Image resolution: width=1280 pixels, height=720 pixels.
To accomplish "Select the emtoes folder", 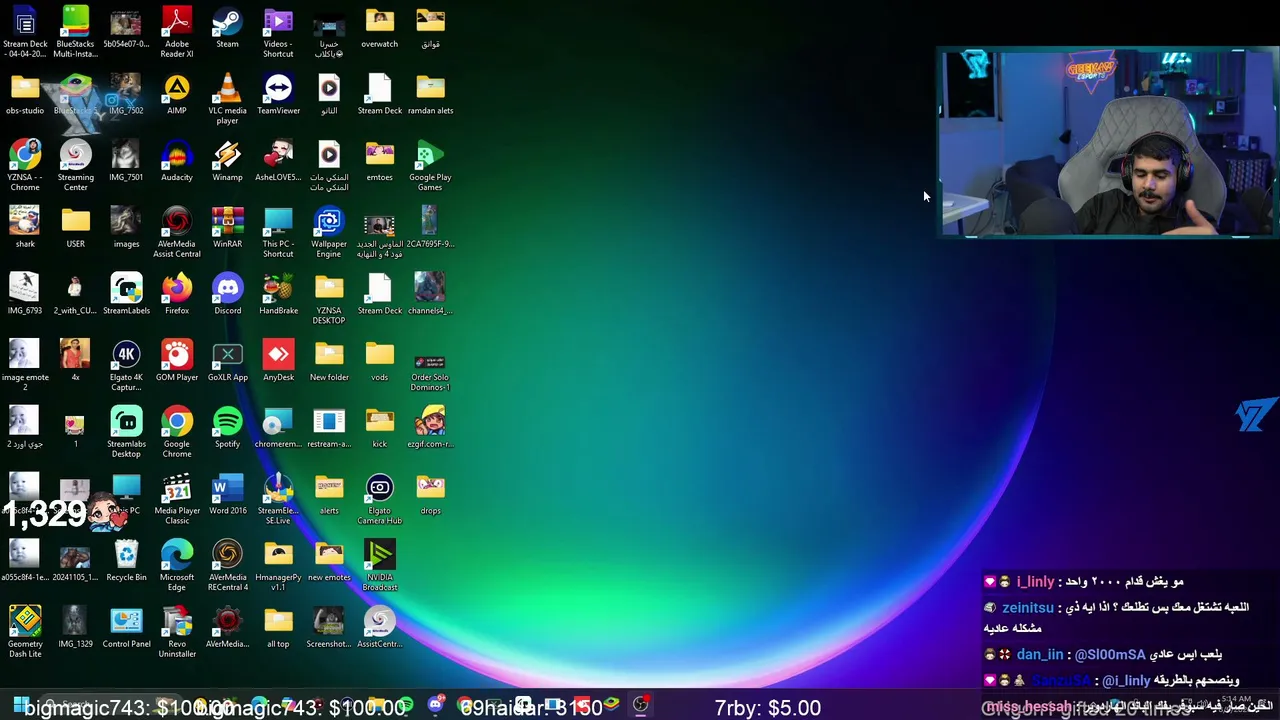I will pos(380,161).
